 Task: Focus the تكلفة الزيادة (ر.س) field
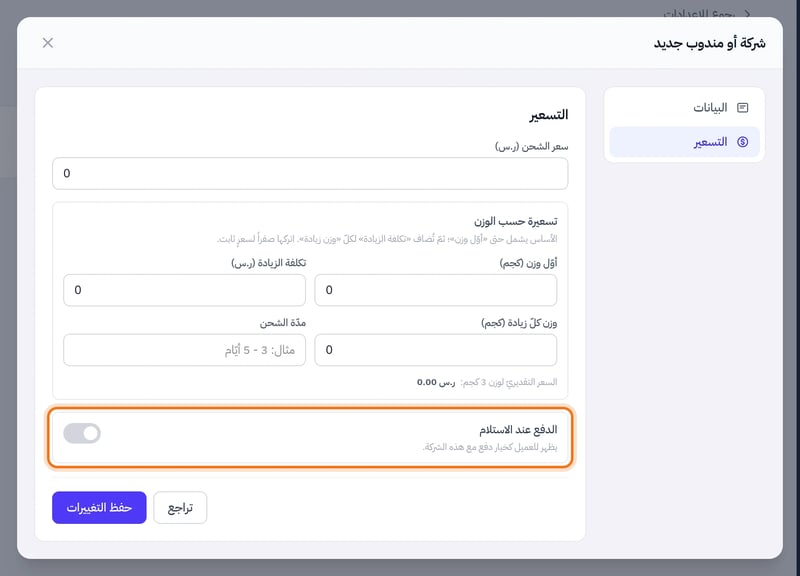(184, 290)
